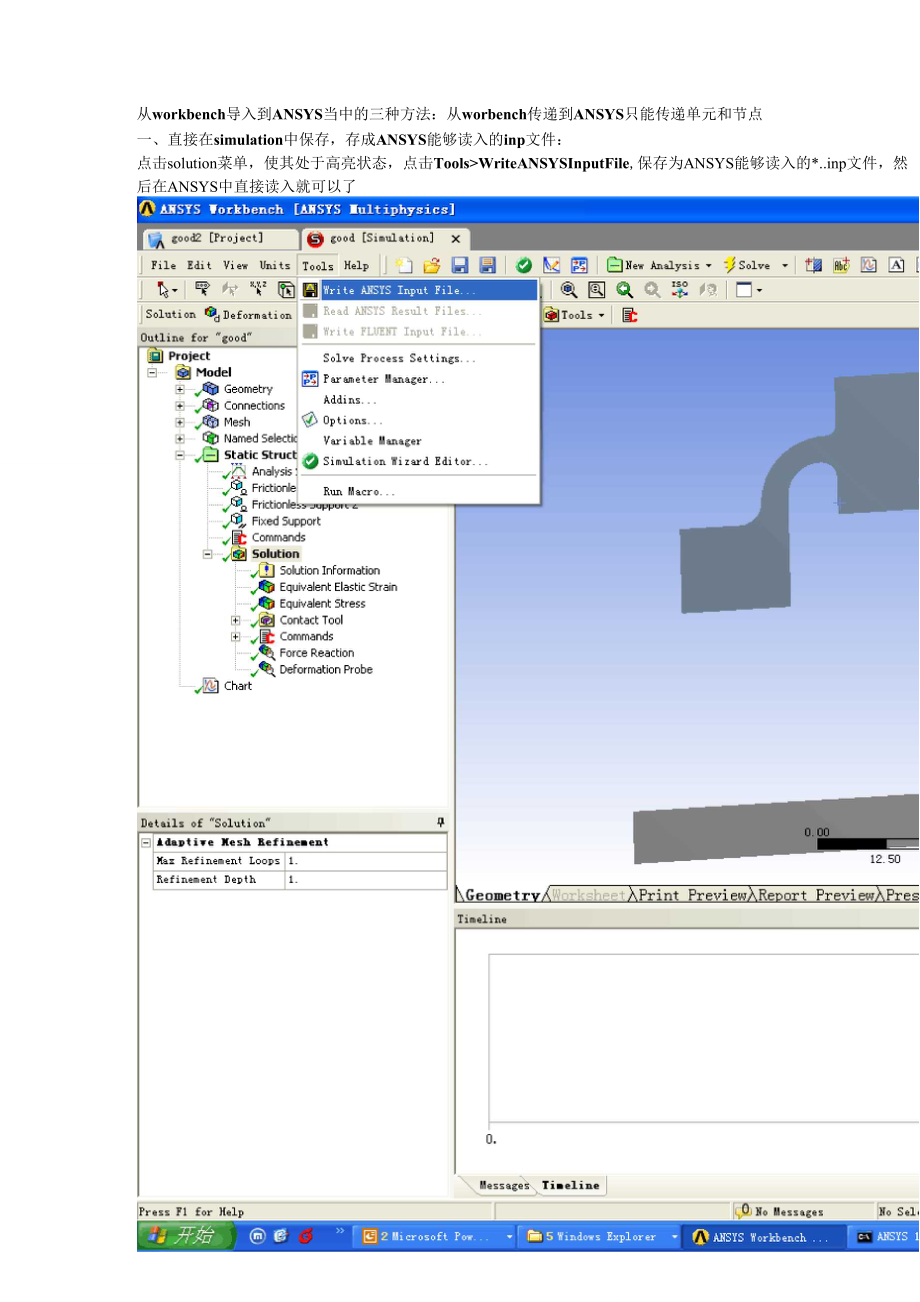Image resolution: width=920 pixels, height=1302 pixels.
Task: Switch to the Print Preview tab
Action: (694, 895)
